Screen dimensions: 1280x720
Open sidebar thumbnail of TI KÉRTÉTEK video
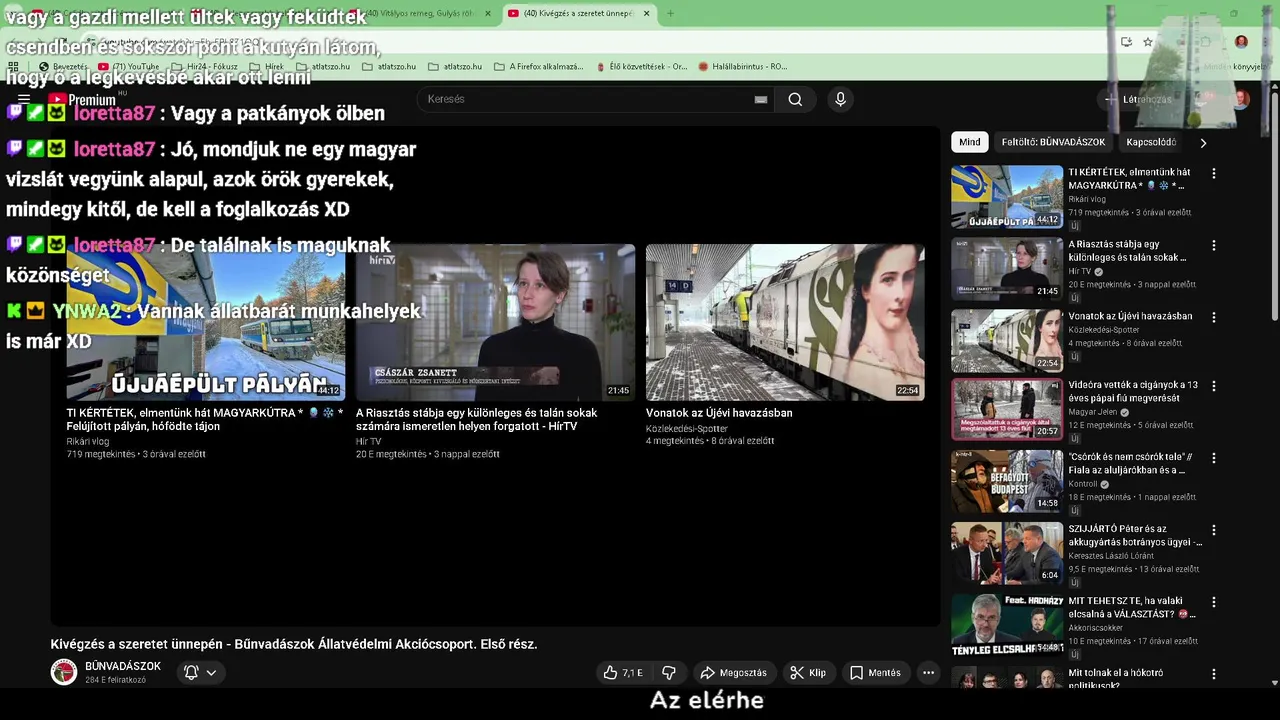(x=1006, y=197)
